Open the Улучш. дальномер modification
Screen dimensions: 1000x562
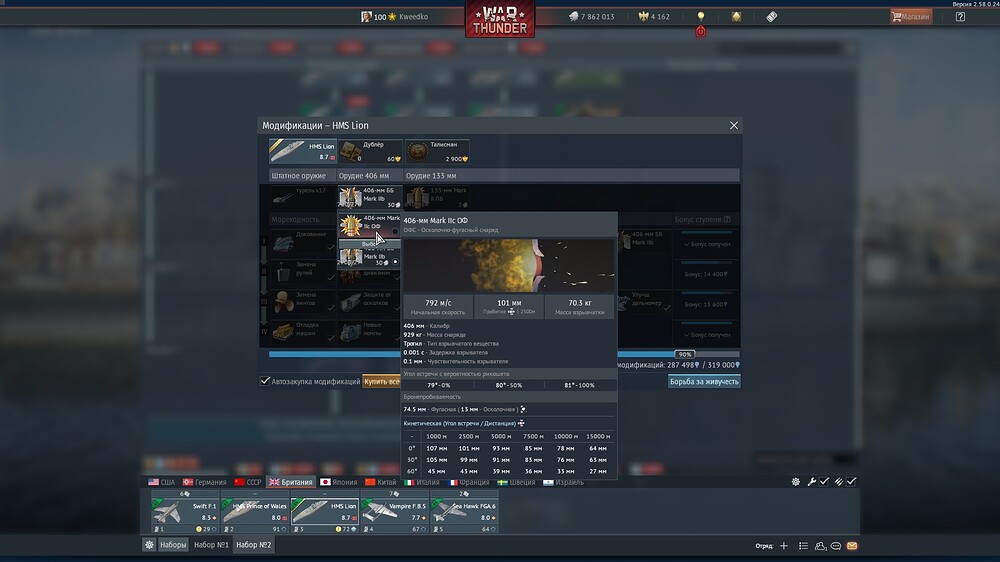[644, 302]
